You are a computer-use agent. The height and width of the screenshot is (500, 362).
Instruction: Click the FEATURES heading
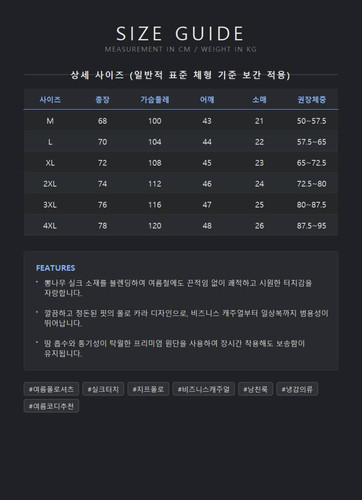[56, 268]
